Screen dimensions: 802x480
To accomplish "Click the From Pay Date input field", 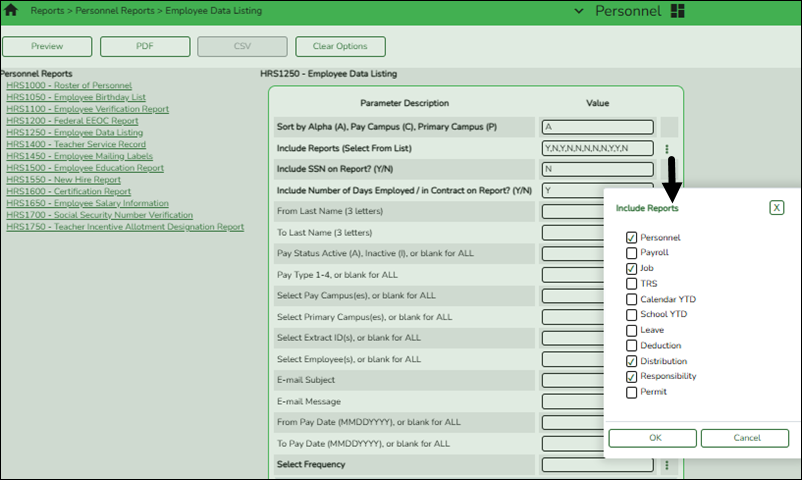I will (x=573, y=423).
